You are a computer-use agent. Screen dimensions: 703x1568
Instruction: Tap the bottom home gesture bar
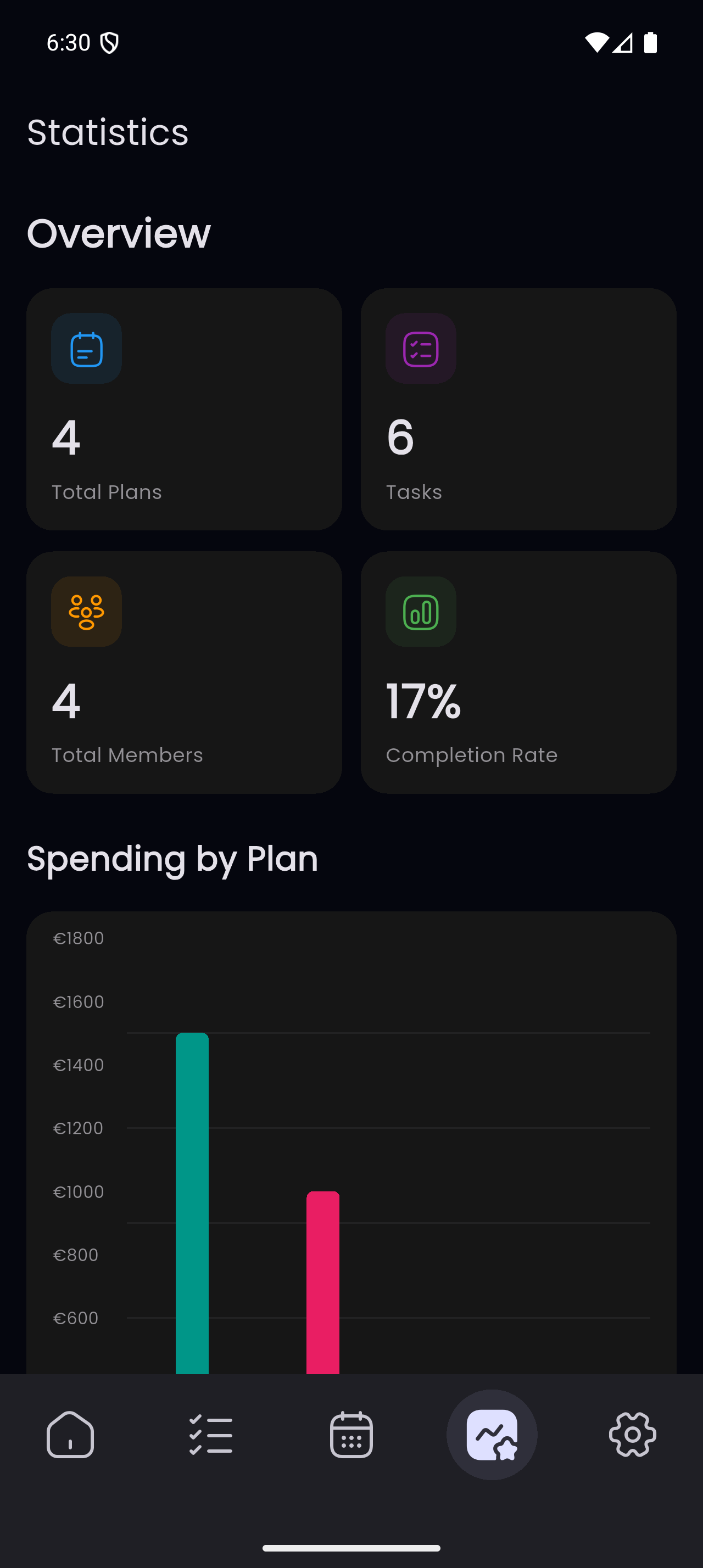[x=351, y=1547]
